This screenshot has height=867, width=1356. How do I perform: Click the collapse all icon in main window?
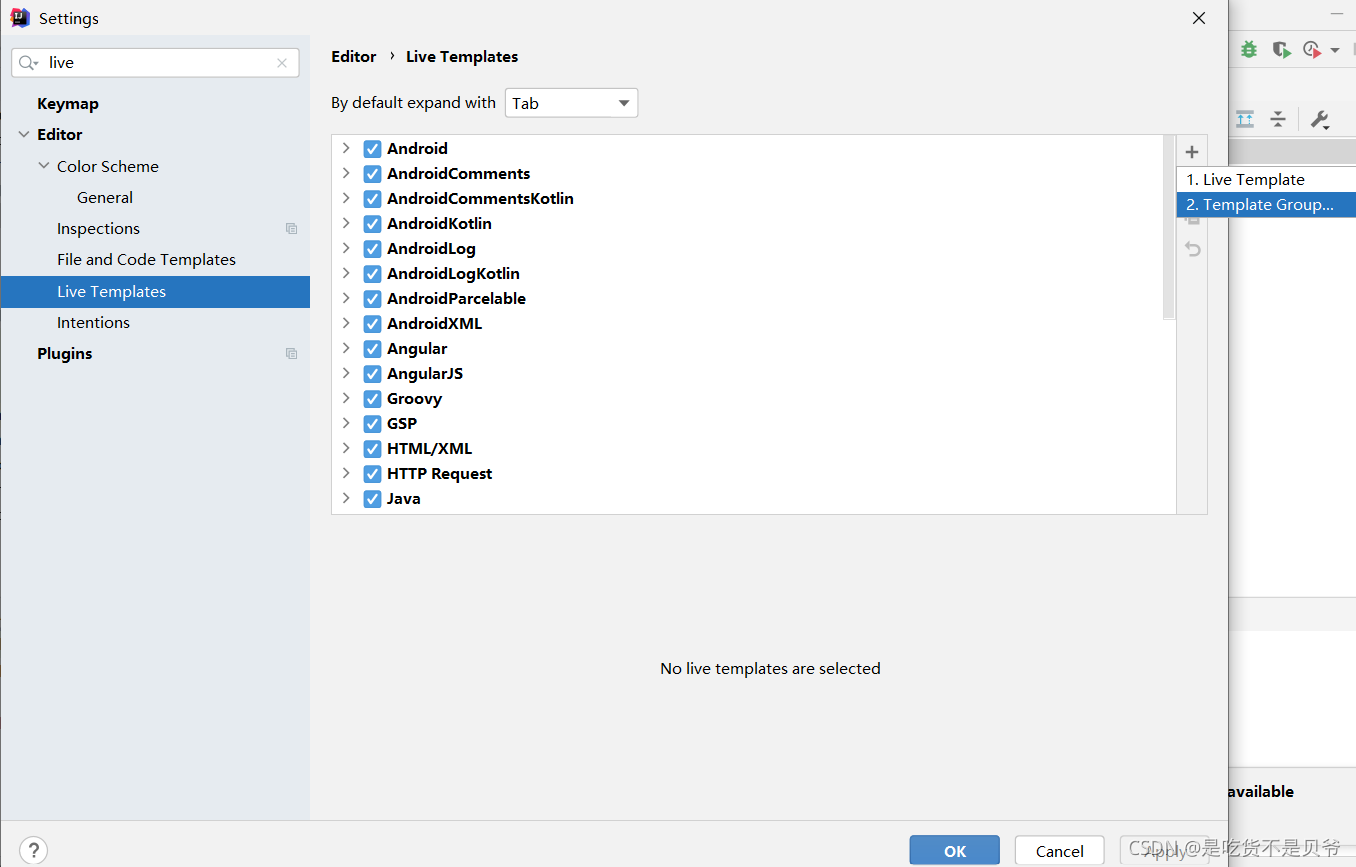(1278, 119)
